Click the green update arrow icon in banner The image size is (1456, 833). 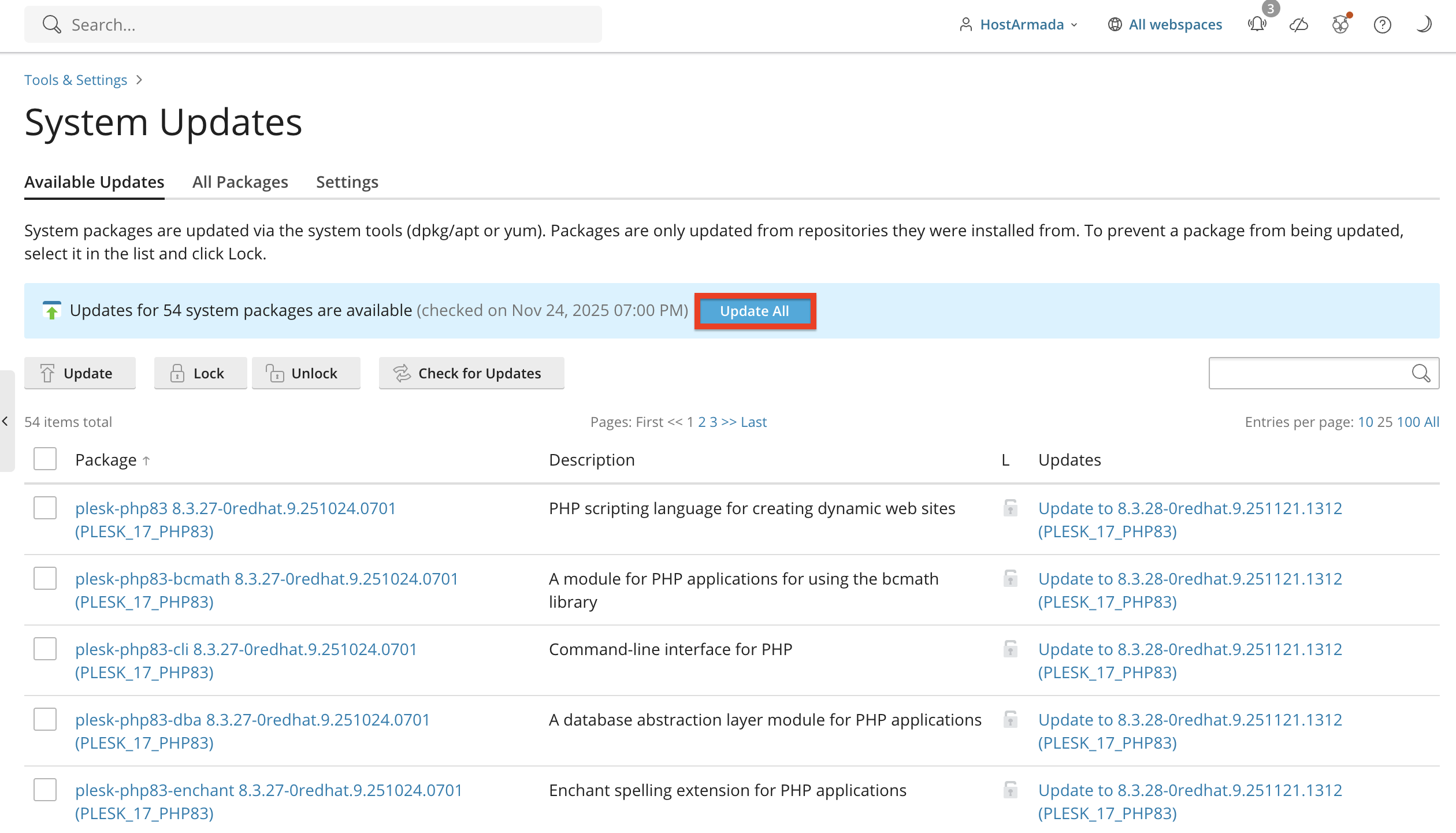(52, 310)
